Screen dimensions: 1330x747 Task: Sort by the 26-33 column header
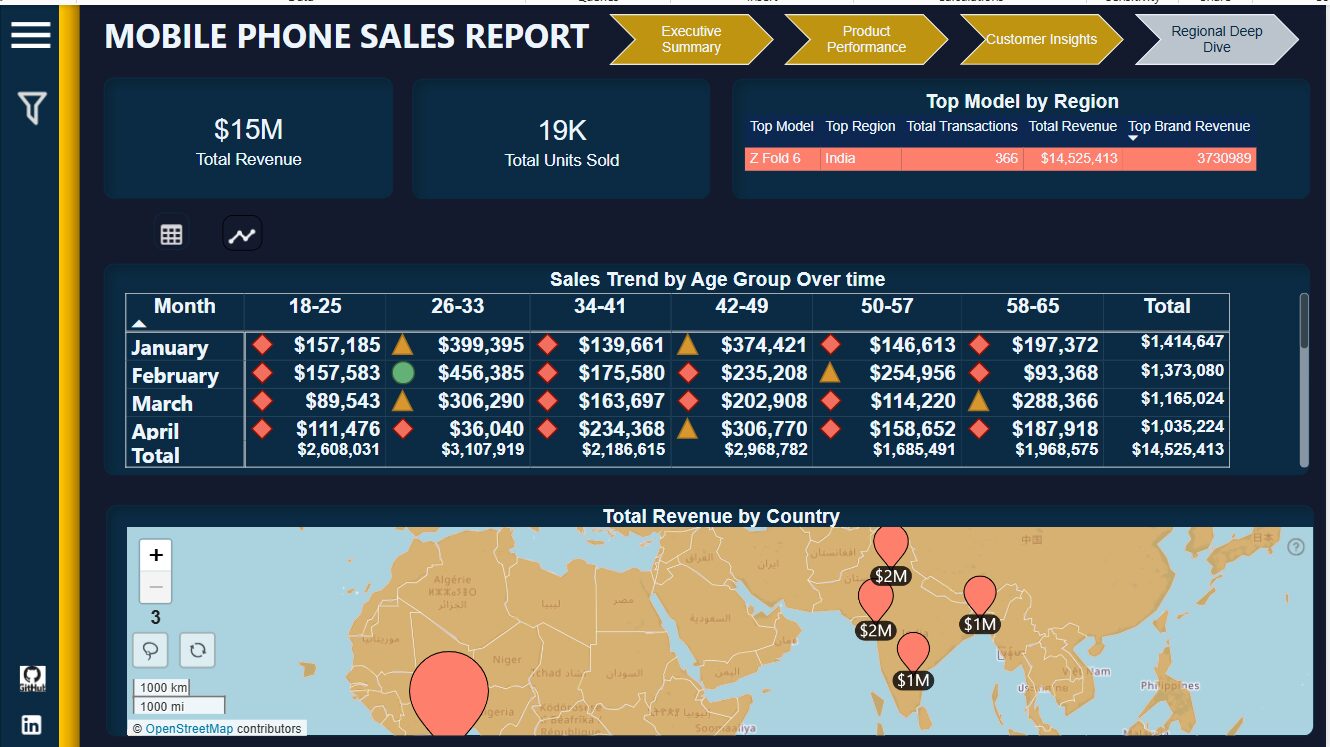click(x=457, y=307)
